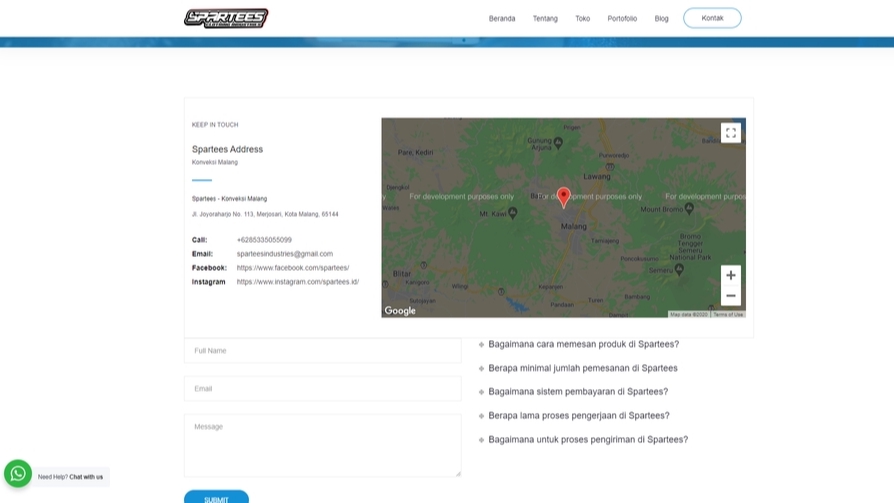Click the Kontak button in header
894x503 pixels.
click(x=712, y=18)
